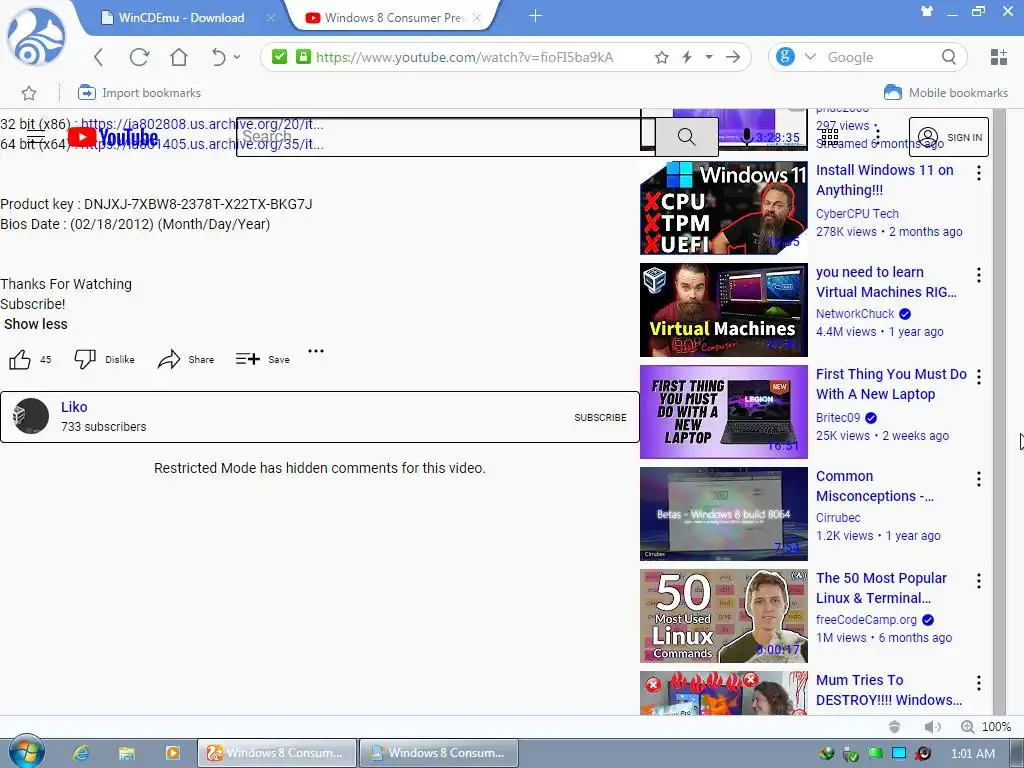The image size is (1024, 768).
Task: Open a new tab with the plus button
Action: click(536, 16)
